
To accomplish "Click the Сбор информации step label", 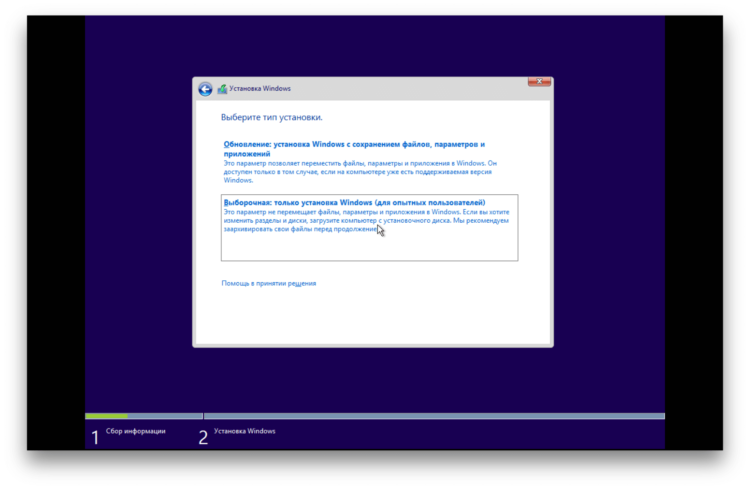I will click(135, 431).
